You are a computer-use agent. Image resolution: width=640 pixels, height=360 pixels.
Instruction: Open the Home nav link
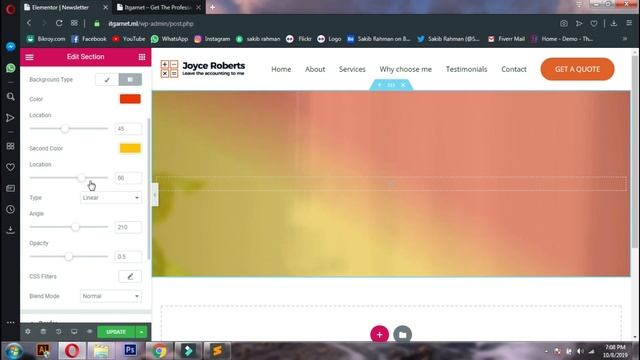coord(281,69)
